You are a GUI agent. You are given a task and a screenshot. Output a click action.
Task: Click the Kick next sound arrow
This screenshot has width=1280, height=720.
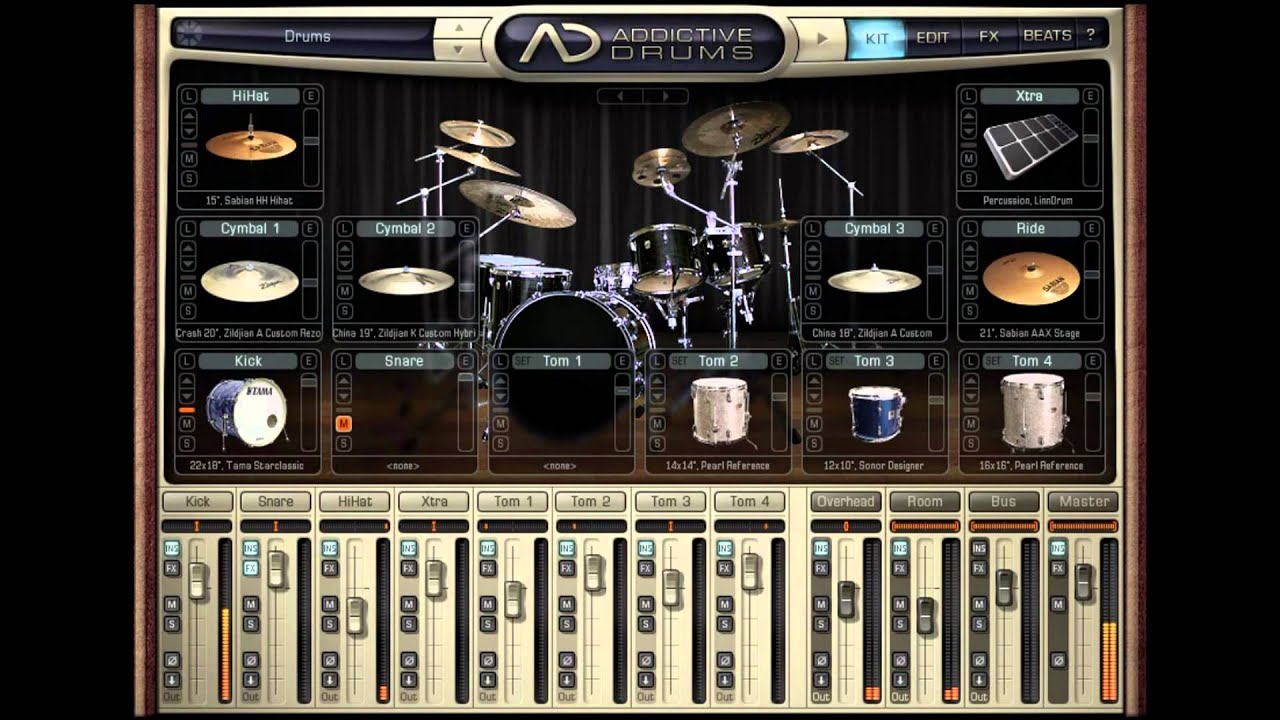188,396
